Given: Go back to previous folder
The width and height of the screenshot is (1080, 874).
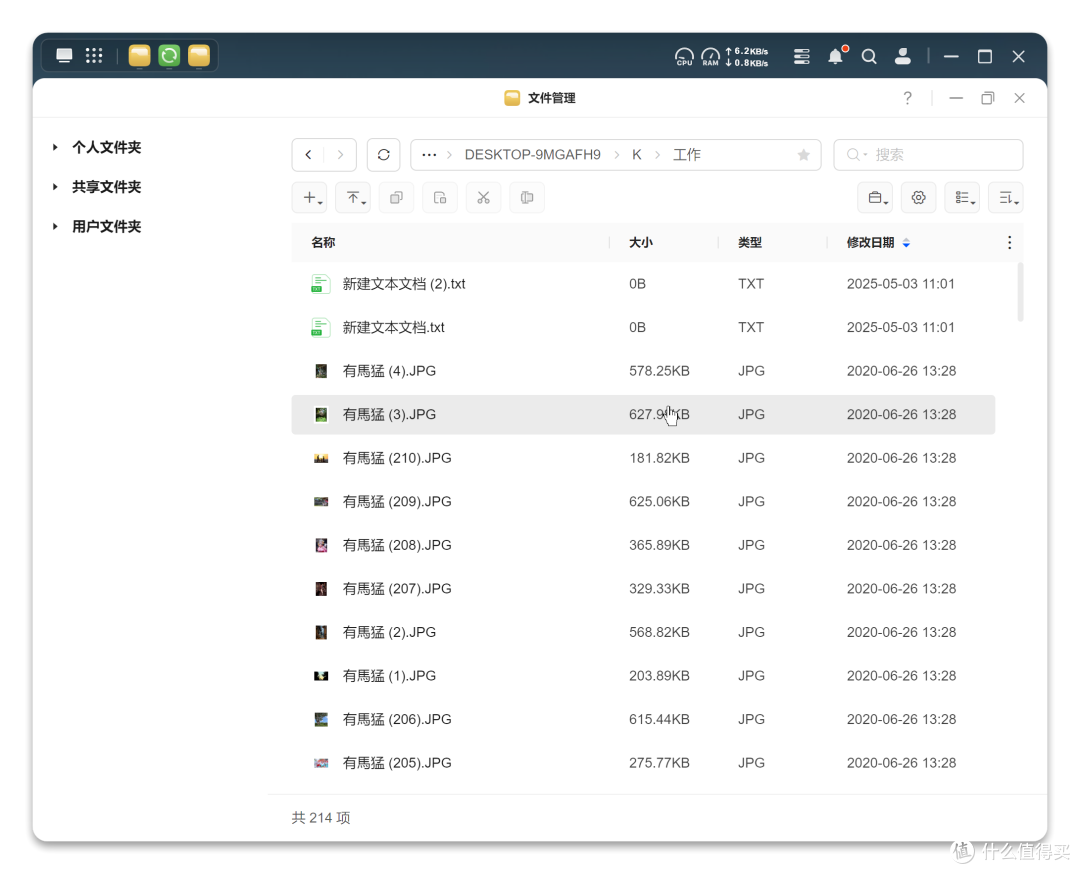Looking at the screenshot, I should [309, 155].
